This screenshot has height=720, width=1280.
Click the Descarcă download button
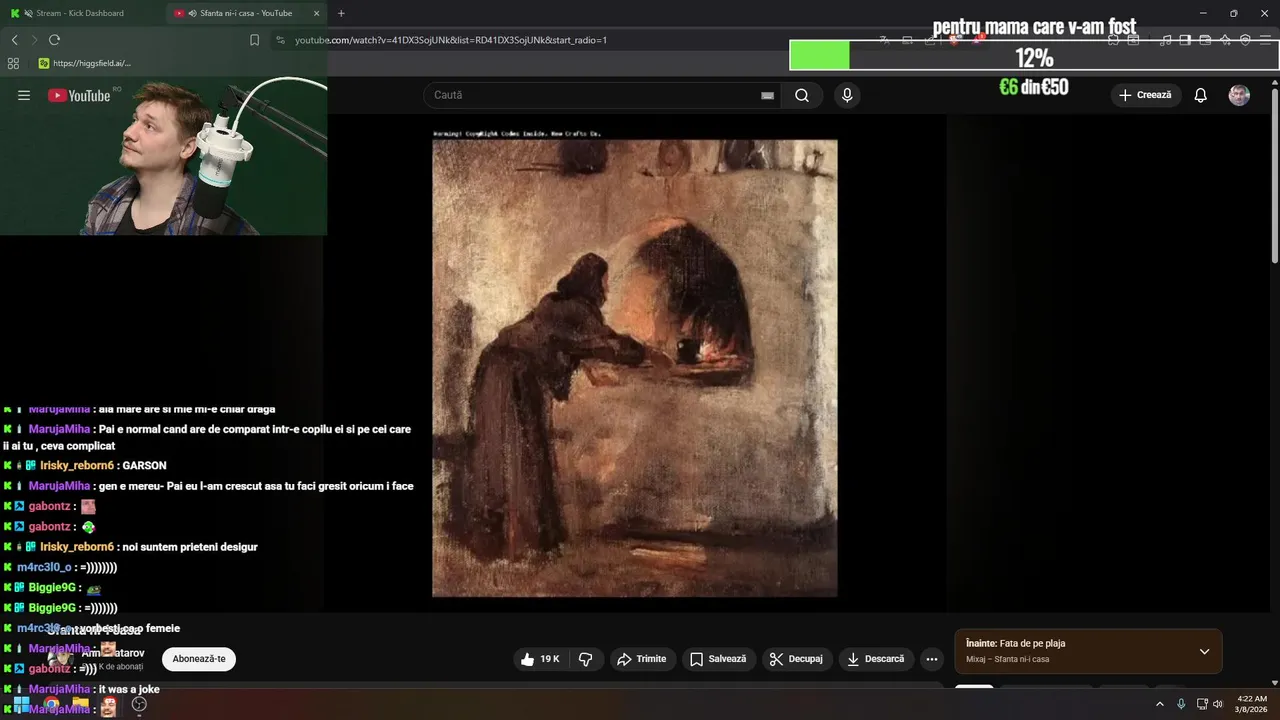(875, 659)
